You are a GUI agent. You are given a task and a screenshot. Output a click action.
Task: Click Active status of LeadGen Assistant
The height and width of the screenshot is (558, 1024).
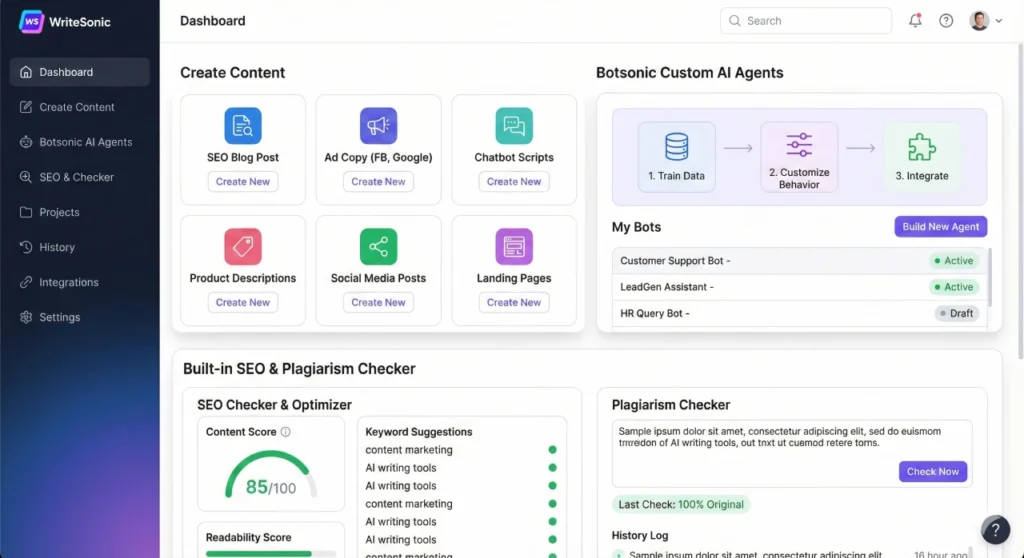953,287
